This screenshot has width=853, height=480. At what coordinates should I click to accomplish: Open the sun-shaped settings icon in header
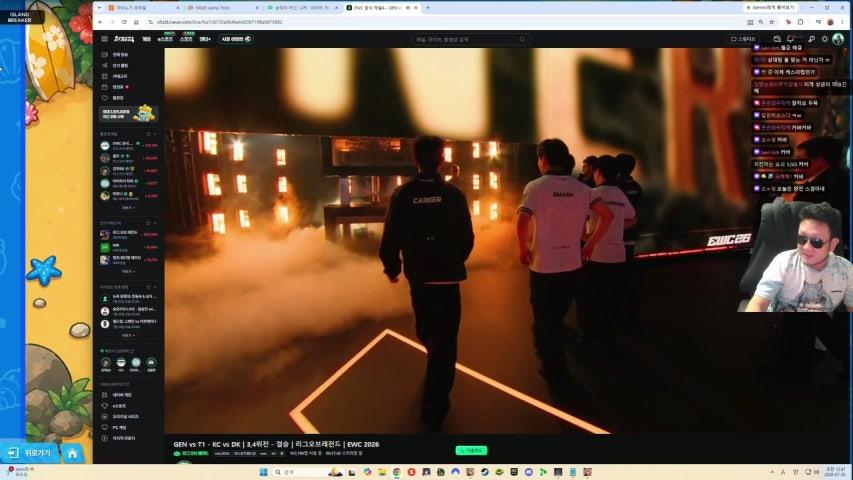(825, 39)
